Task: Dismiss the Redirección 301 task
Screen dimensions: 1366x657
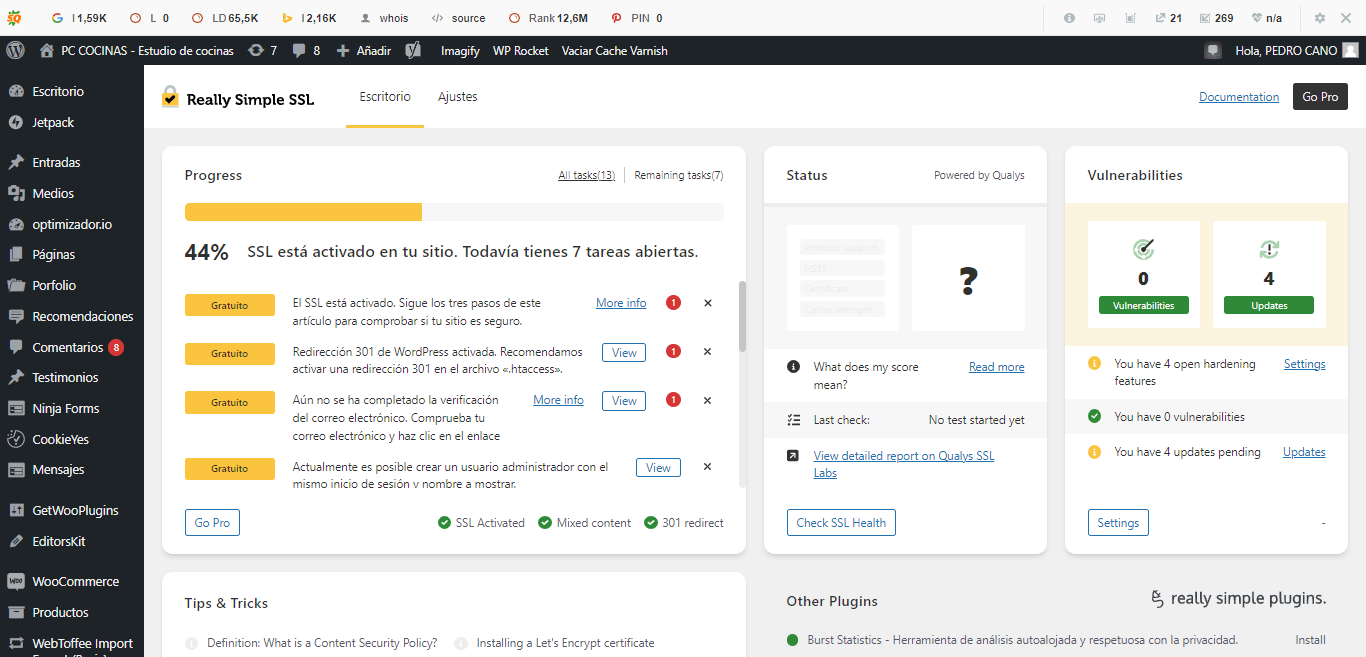Action: 708,352
